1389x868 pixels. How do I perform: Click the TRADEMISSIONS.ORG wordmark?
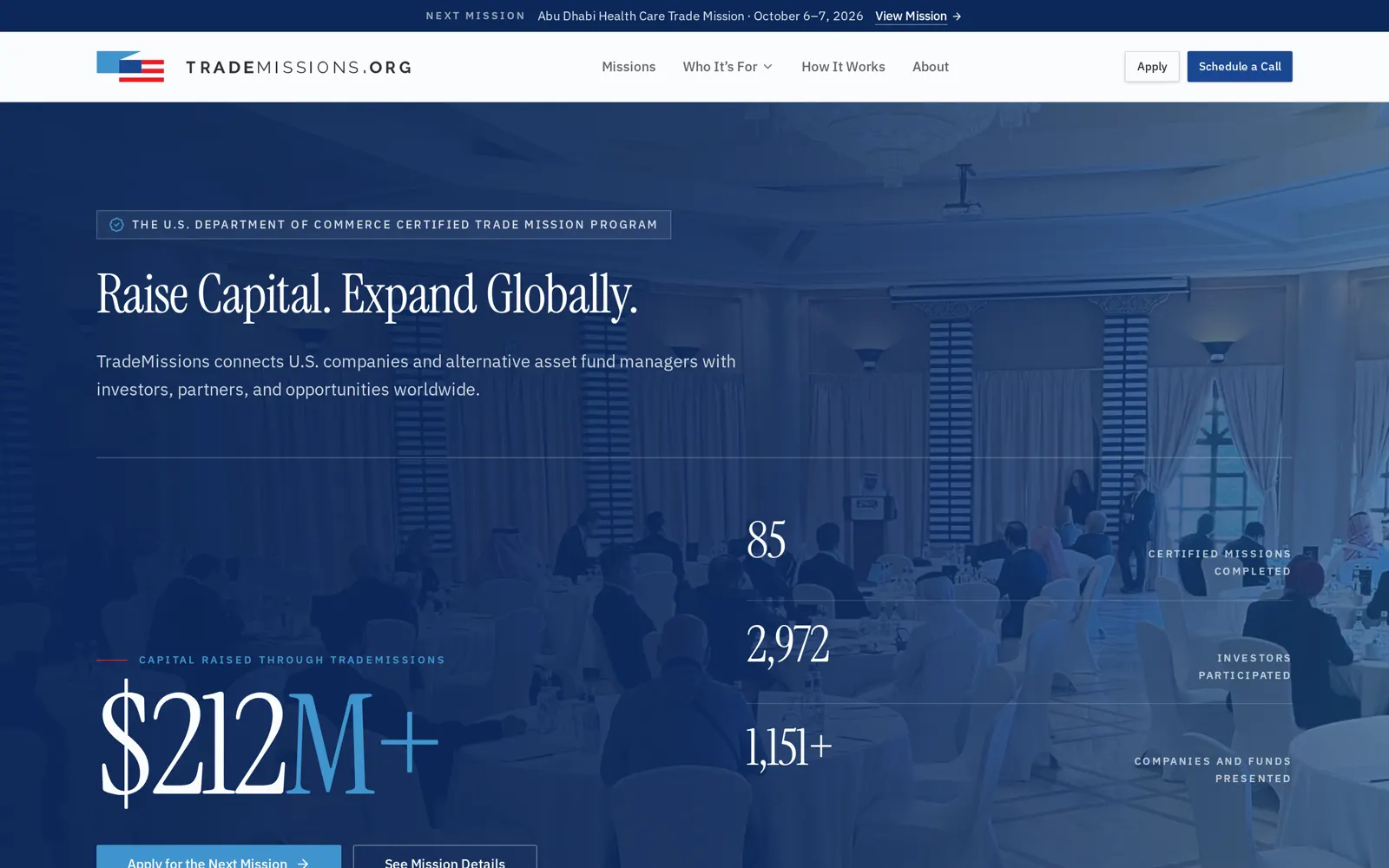[x=299, y=67]
